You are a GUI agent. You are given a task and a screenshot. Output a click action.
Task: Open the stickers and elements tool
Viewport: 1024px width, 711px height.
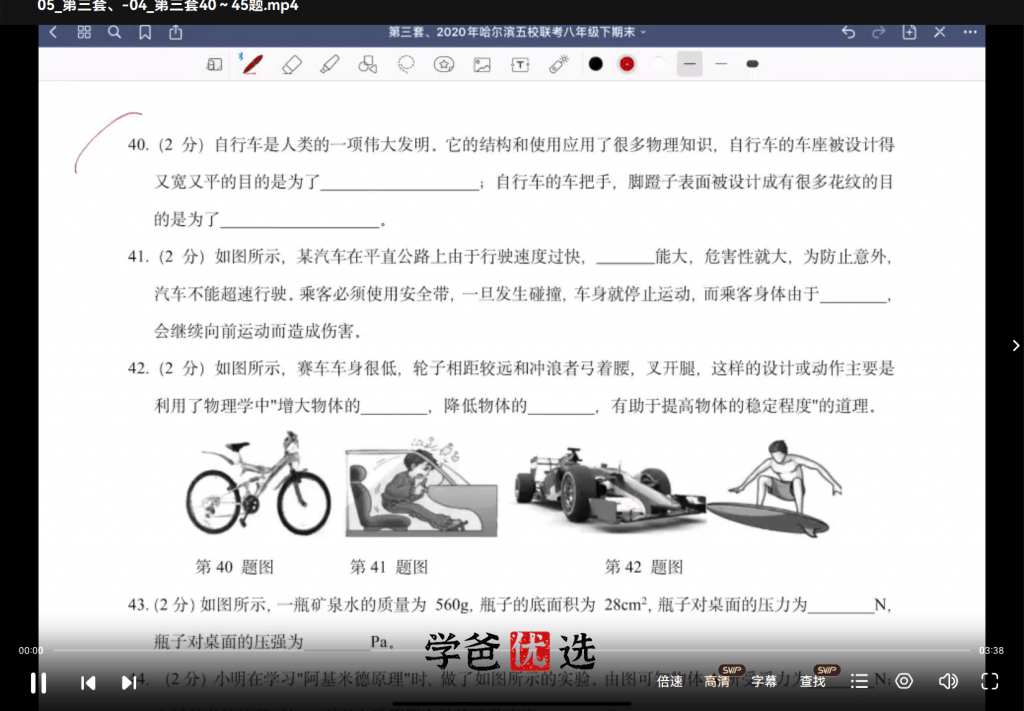coord(444,64)
